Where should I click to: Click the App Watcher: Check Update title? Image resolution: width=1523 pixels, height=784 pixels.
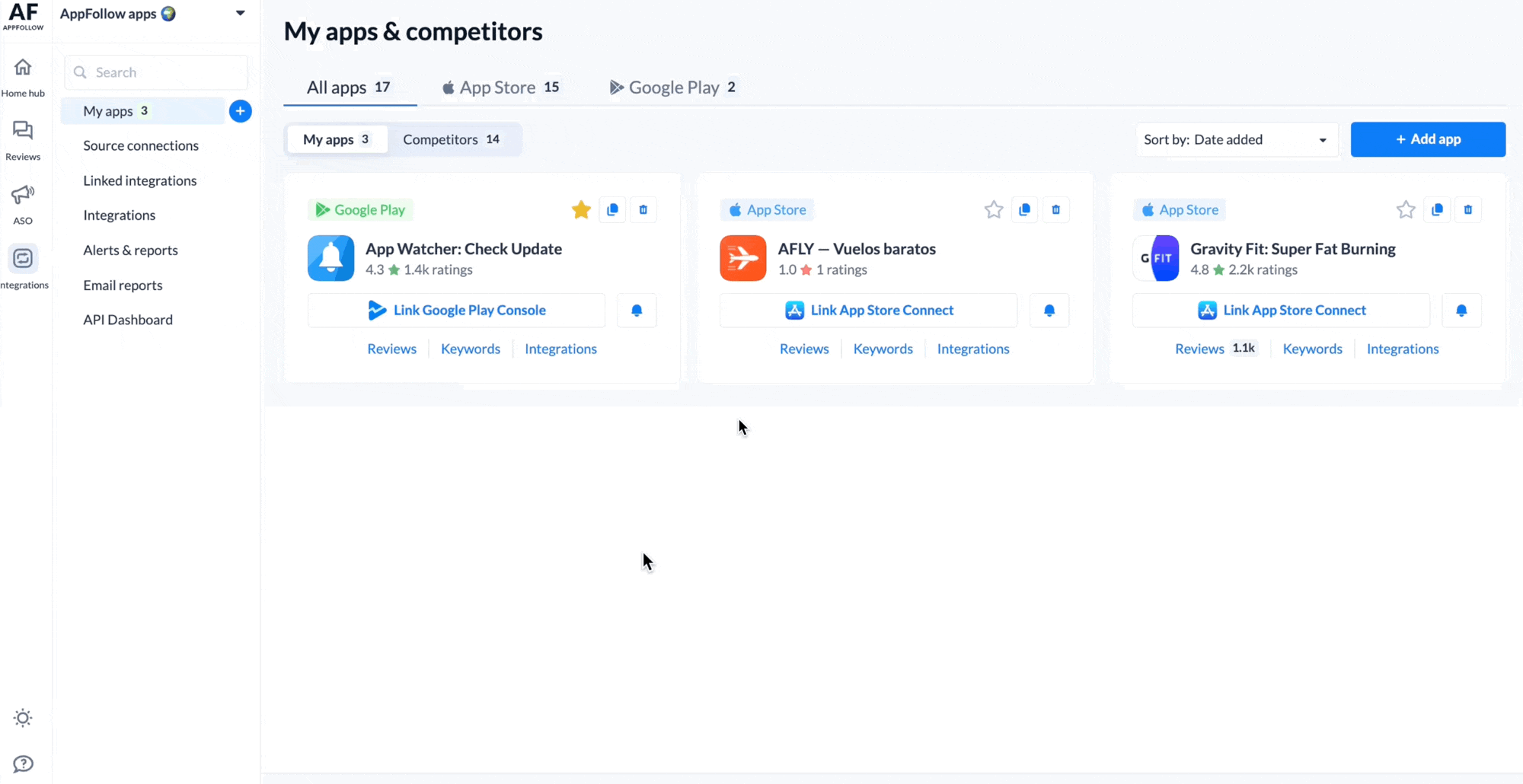point(464,249)
